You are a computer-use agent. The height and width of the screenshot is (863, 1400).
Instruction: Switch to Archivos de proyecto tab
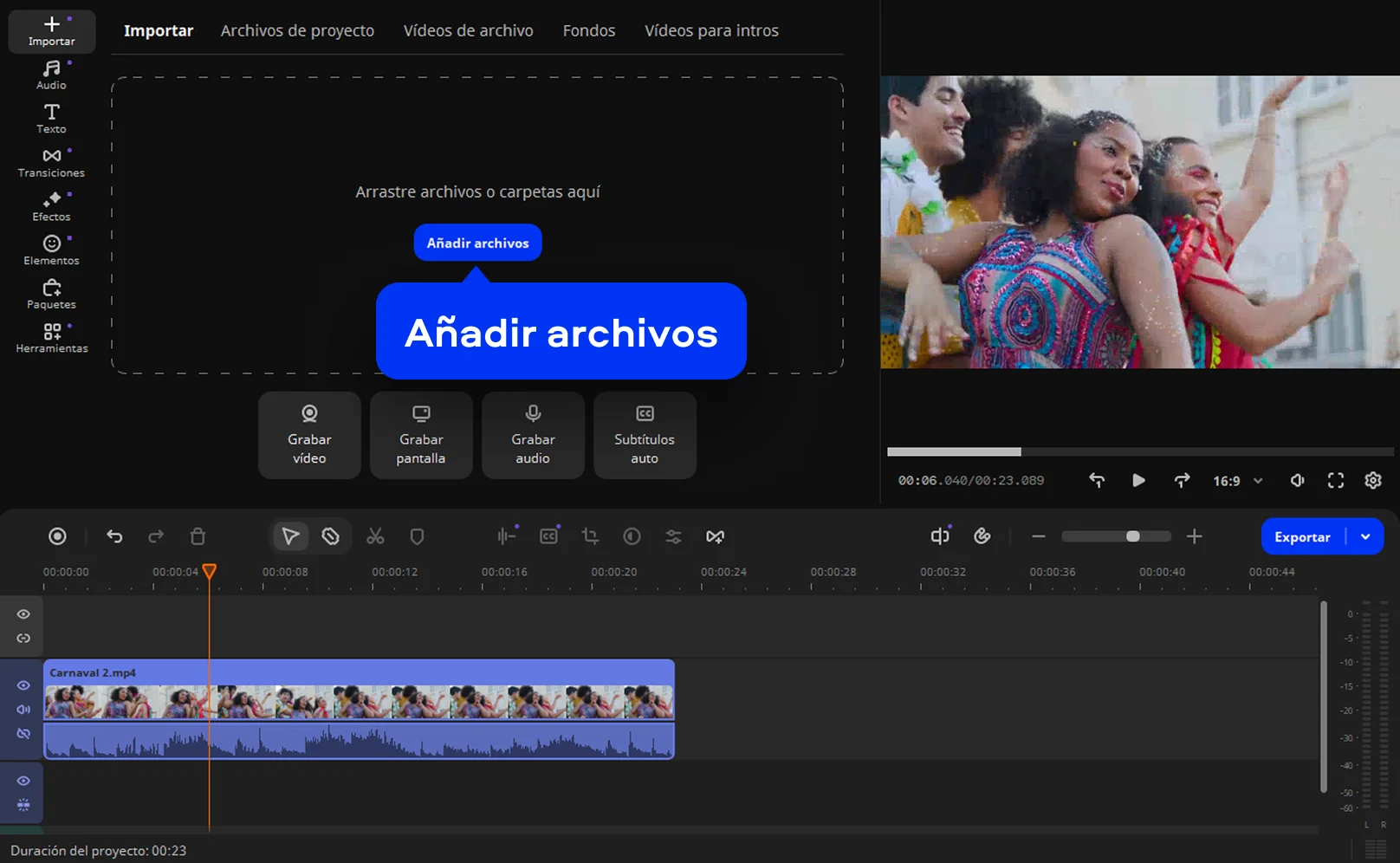[297, 30]
